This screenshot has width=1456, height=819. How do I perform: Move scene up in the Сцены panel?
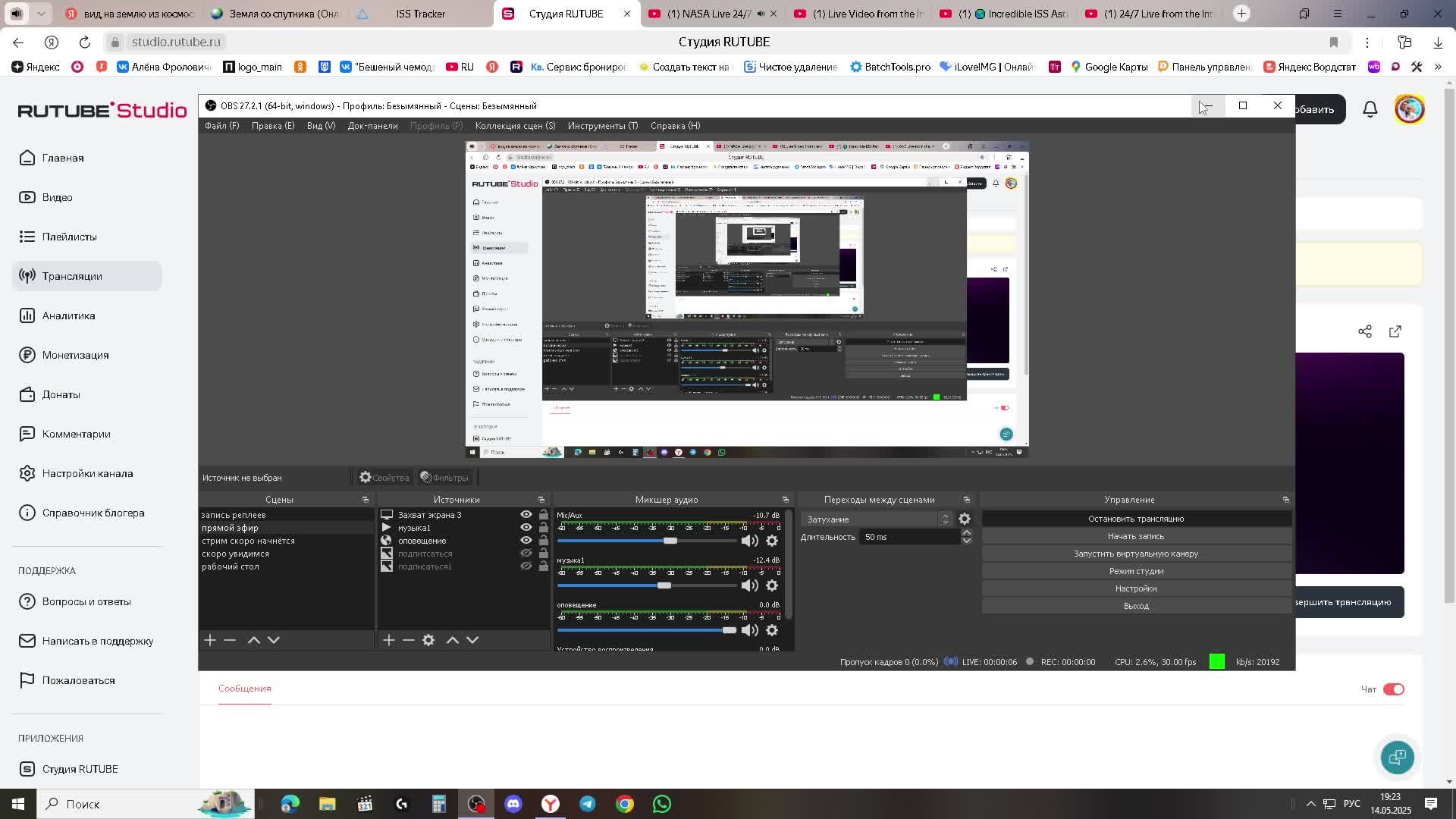click(254, 640)
